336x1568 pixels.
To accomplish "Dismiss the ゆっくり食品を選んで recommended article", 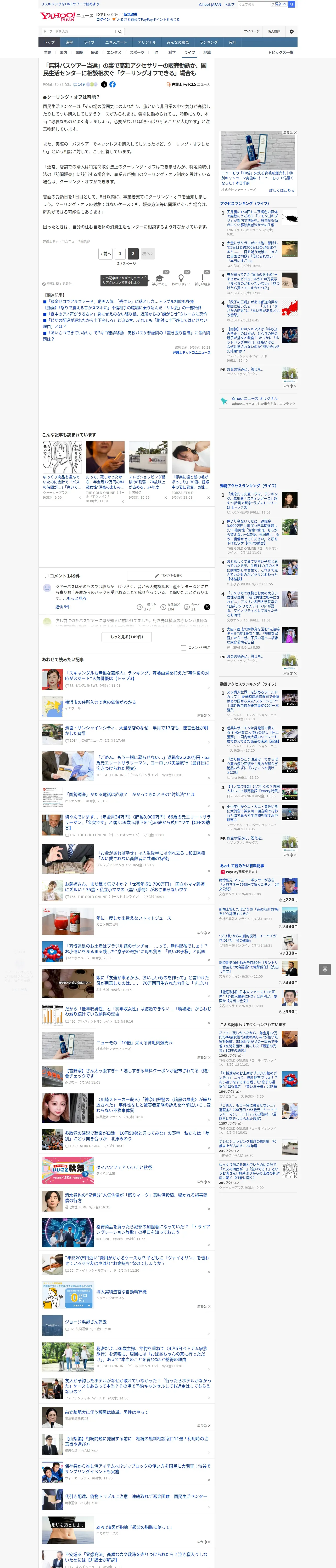I will pos(80,497).
